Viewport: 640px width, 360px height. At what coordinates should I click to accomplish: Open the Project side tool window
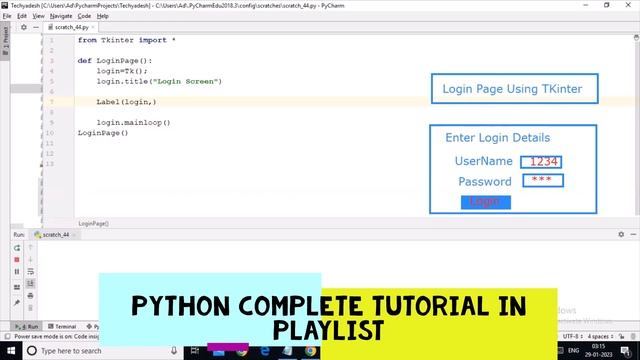(5, 42)
